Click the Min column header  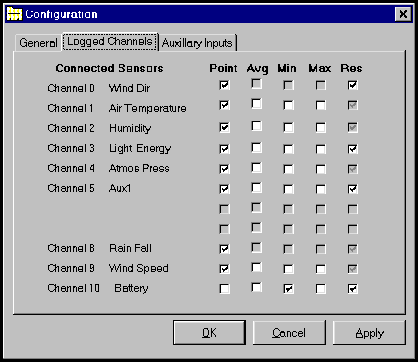287,68
